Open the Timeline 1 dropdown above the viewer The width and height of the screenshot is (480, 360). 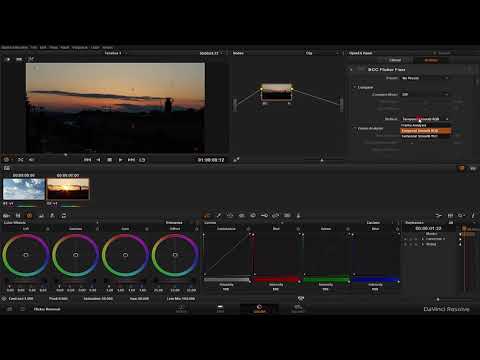pyautogui.click(x=115, y=53)
